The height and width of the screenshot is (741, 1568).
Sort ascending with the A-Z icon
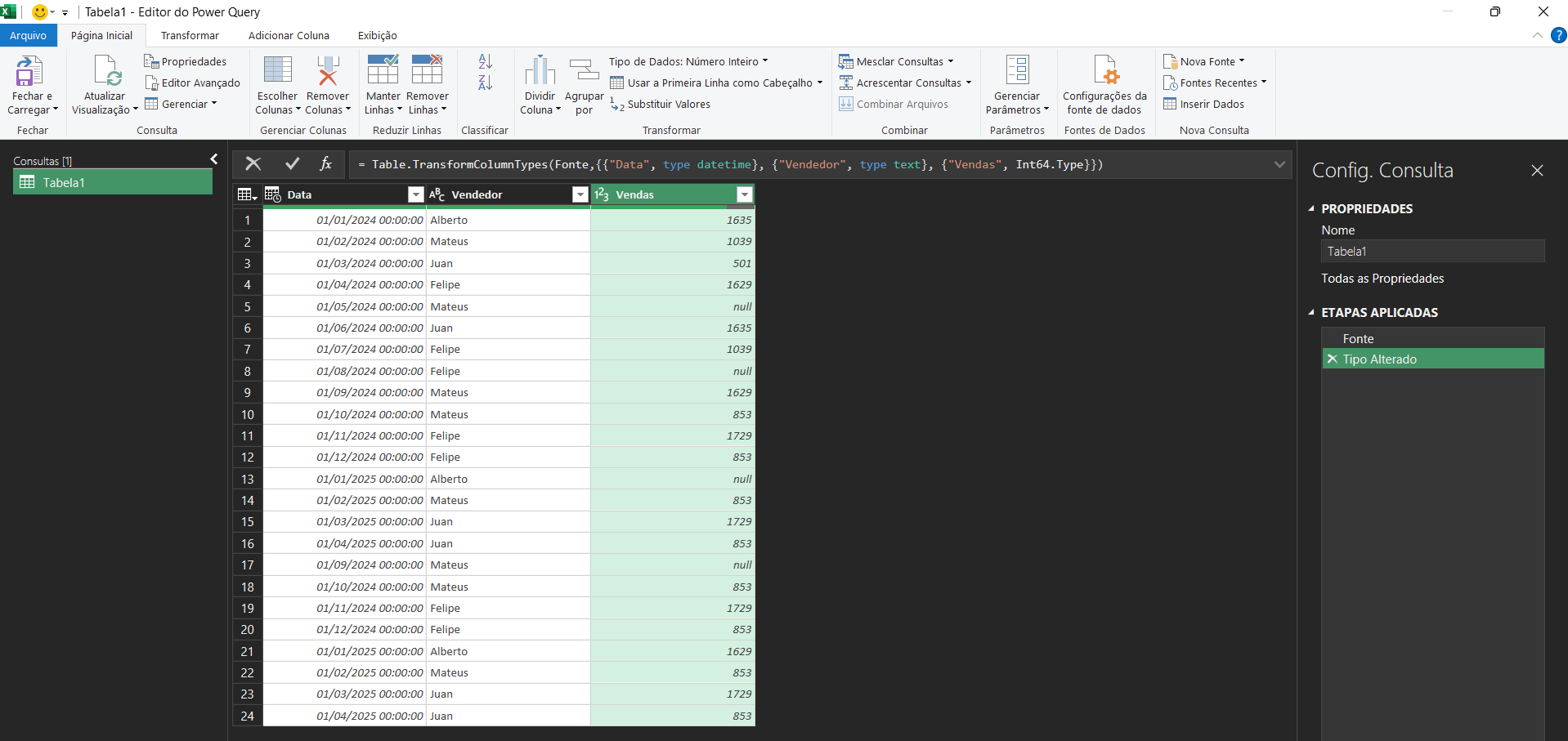pyautogui.click(x=485, y=61)
